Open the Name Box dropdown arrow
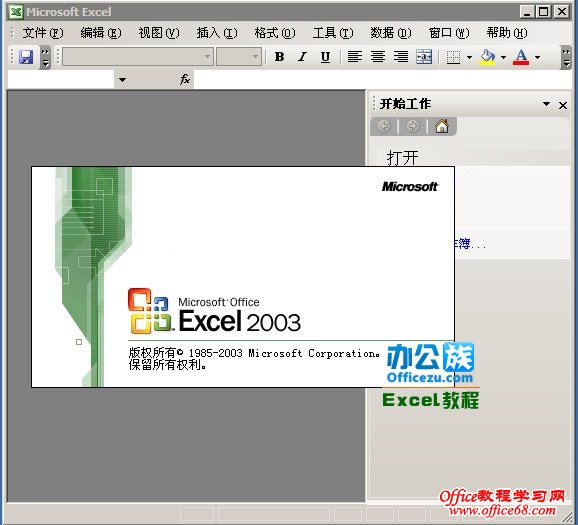The image size is (578, 525). 122,79
